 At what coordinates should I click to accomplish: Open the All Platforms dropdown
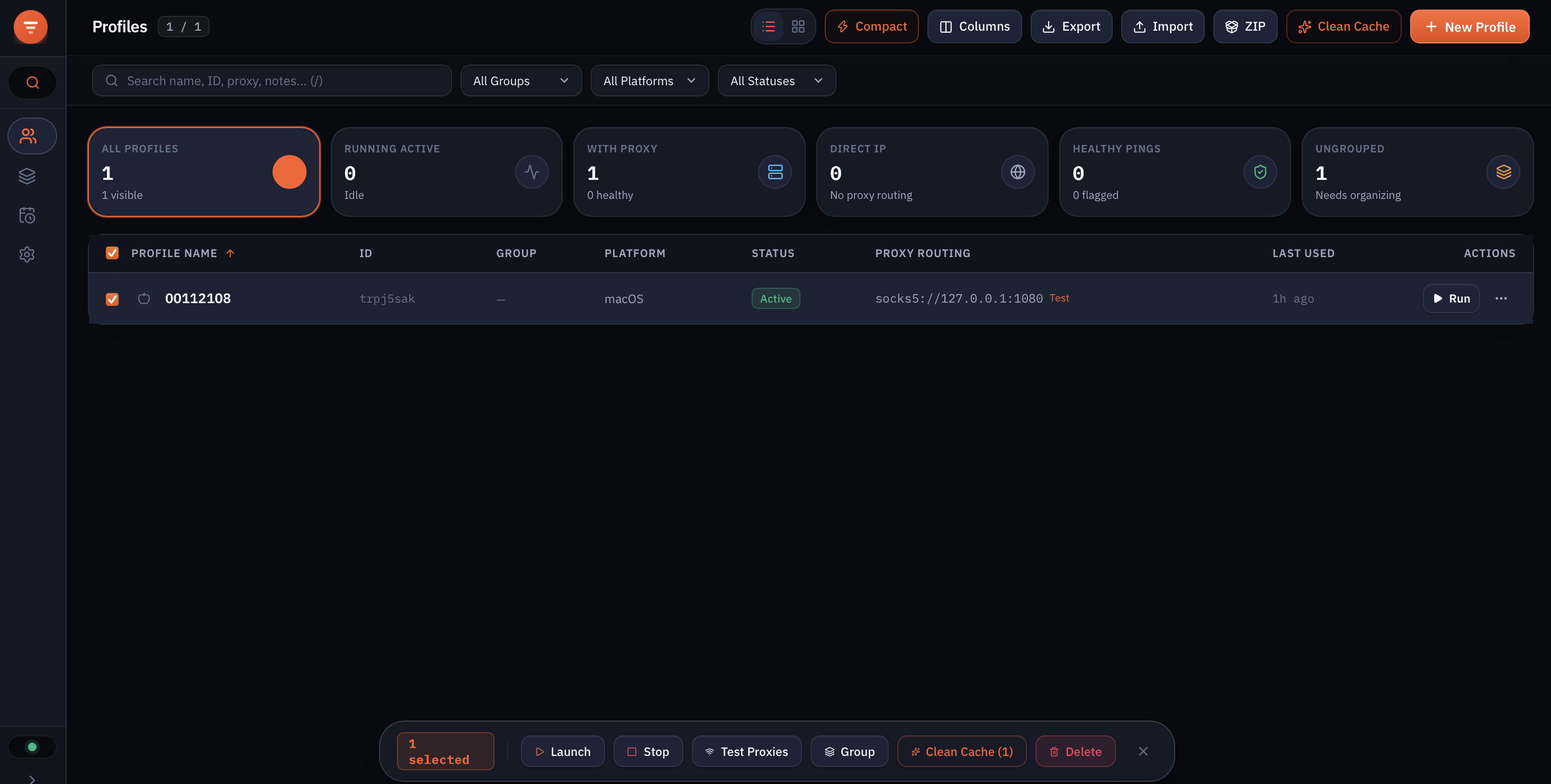650,80
